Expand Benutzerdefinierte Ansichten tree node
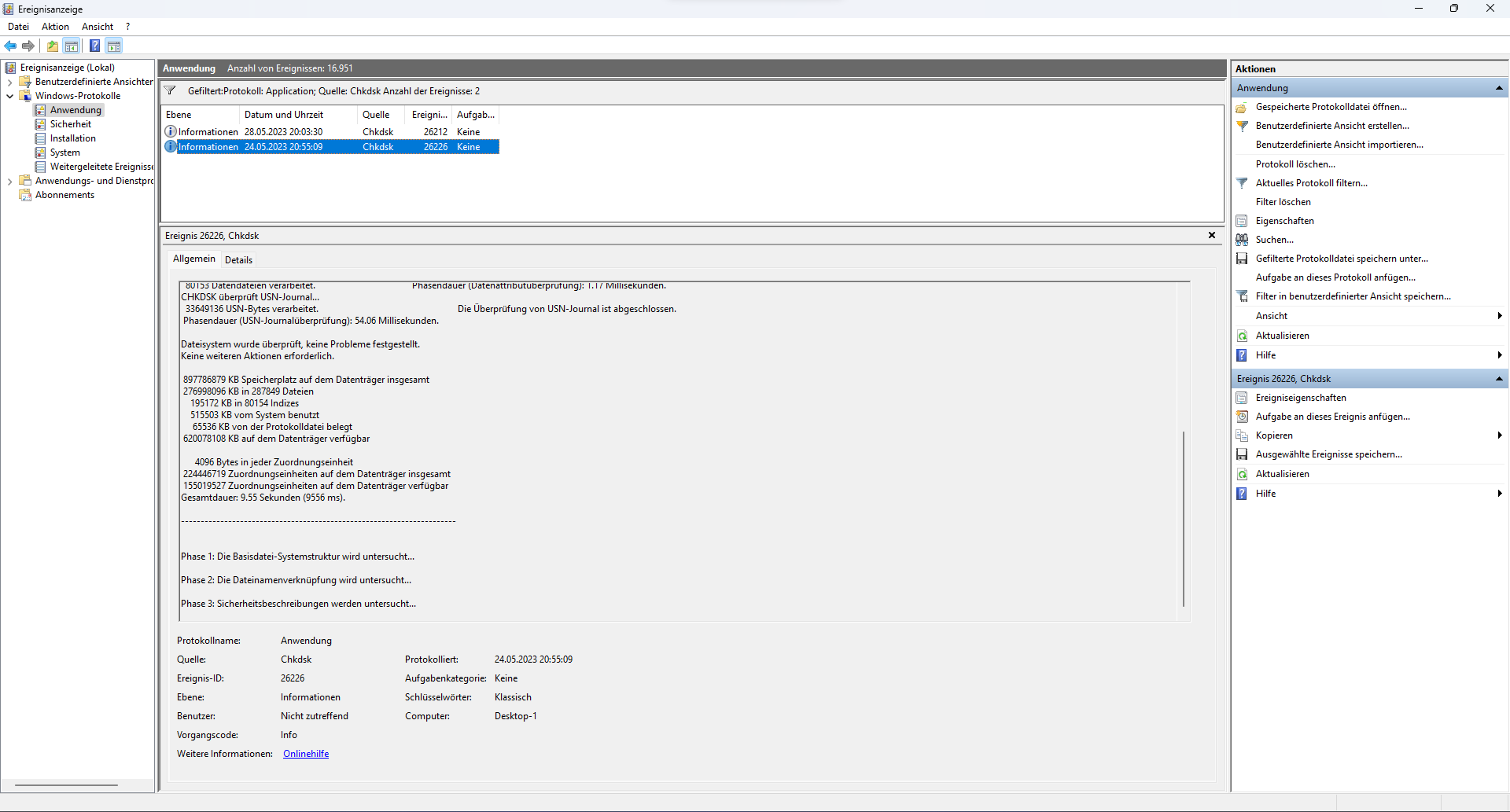 coord(9,82)
